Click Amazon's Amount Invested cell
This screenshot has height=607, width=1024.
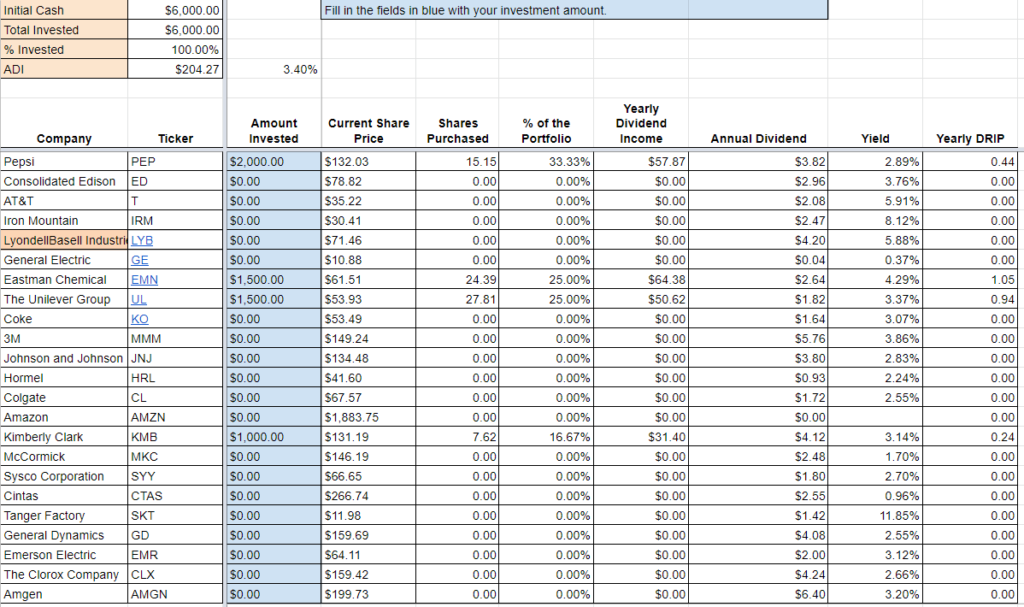click(x=274, y=417)
